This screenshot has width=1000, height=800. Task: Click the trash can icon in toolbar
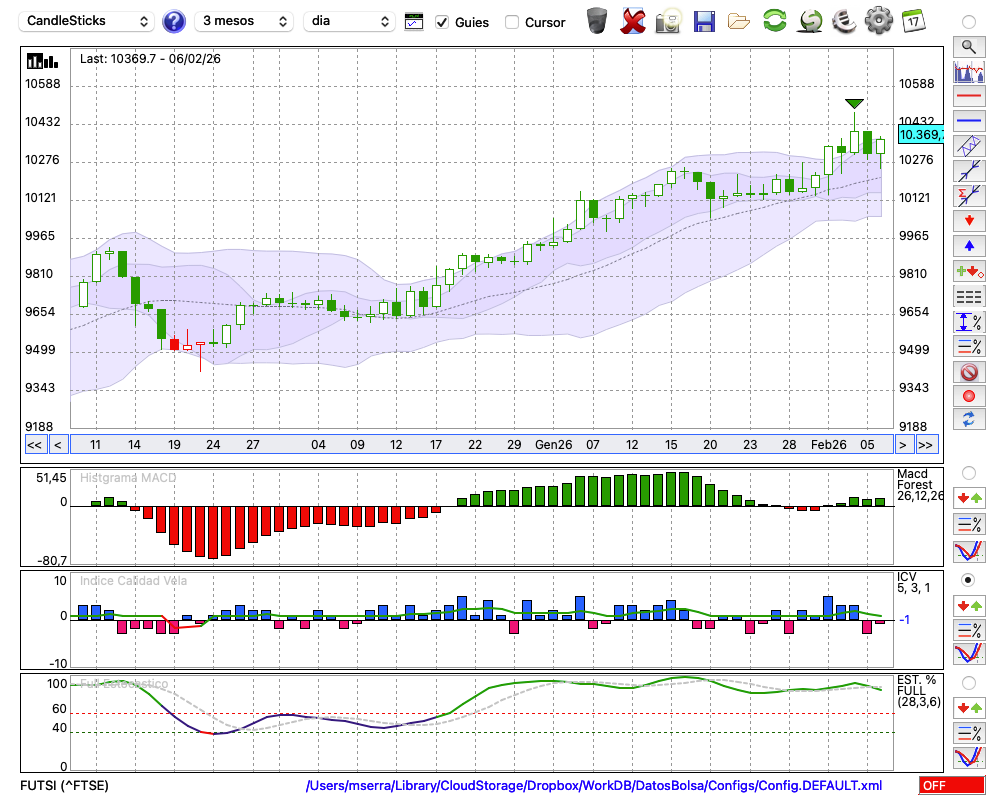pyautogui.click(x=596, y=21)
